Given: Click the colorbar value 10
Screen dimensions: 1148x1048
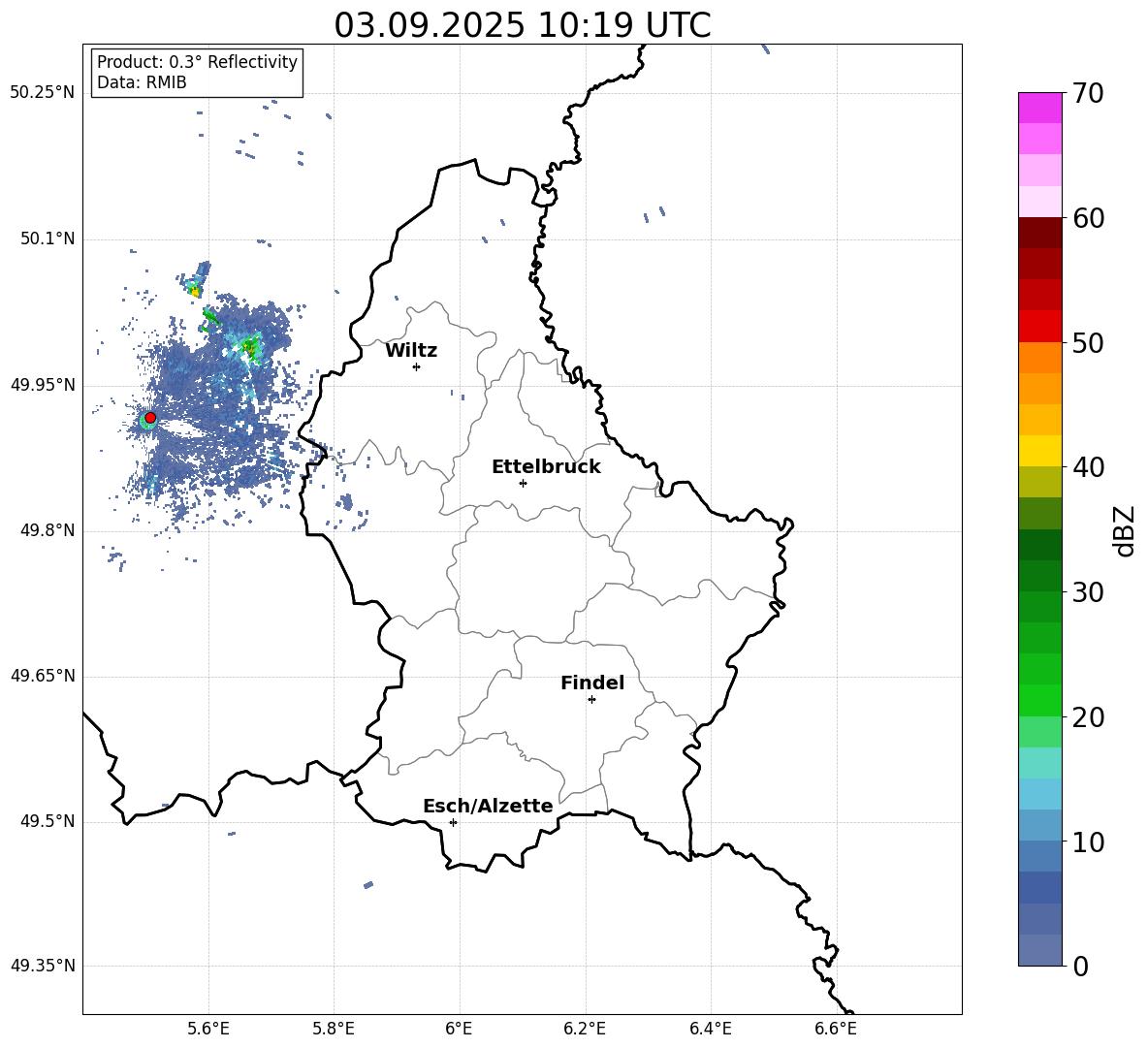Looking at the screenshot, I should point(1088,842).
